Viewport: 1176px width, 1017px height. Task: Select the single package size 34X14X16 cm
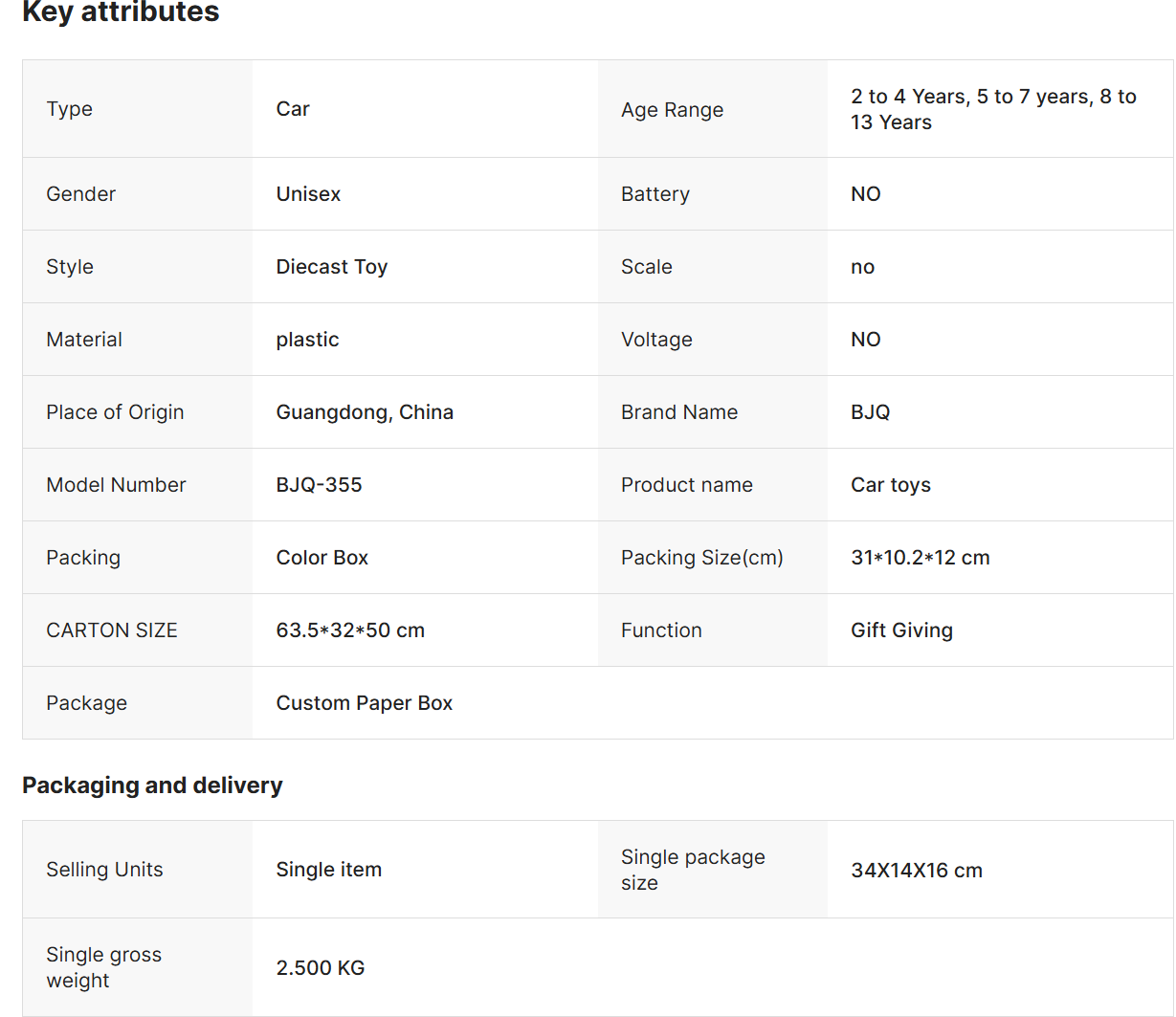coord(917,871)
